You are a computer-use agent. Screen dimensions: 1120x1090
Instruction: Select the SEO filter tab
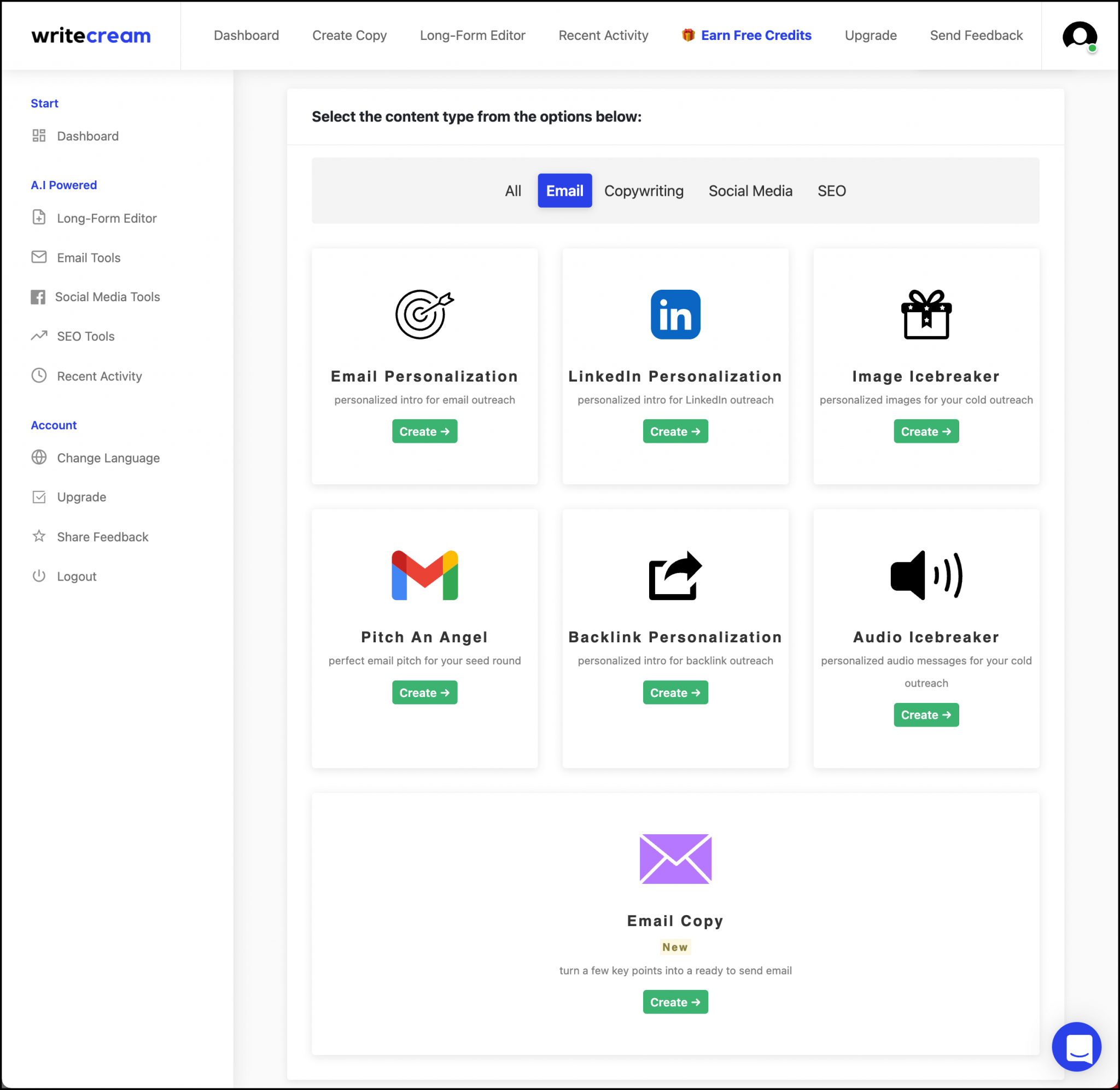831,191
